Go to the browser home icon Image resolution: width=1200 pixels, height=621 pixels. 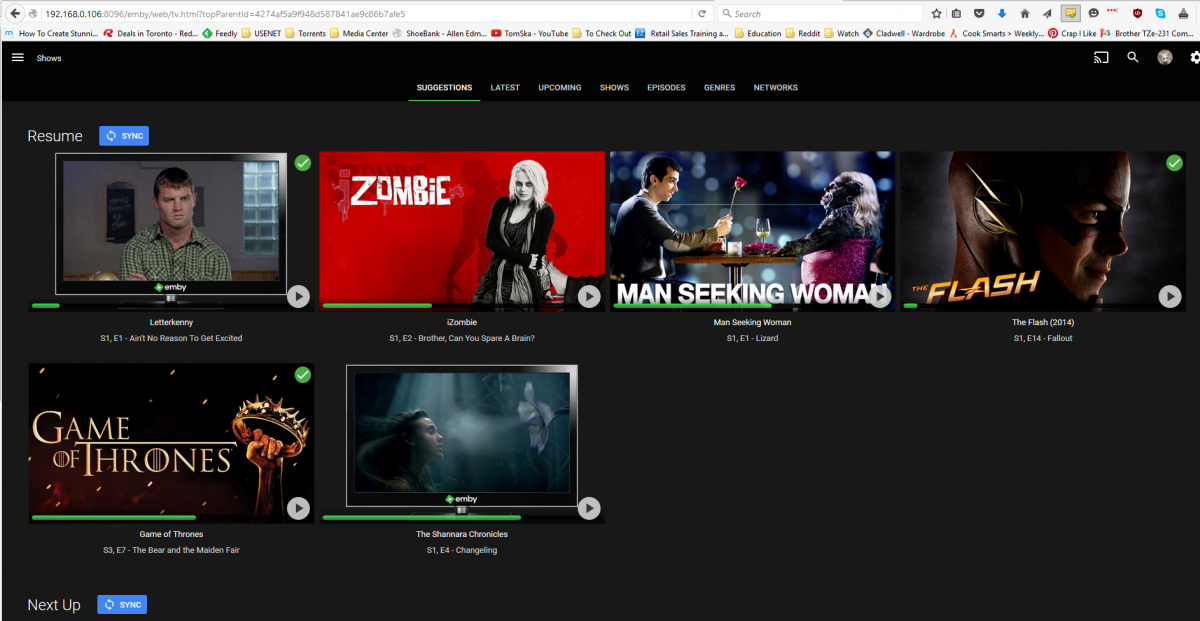1024,14
